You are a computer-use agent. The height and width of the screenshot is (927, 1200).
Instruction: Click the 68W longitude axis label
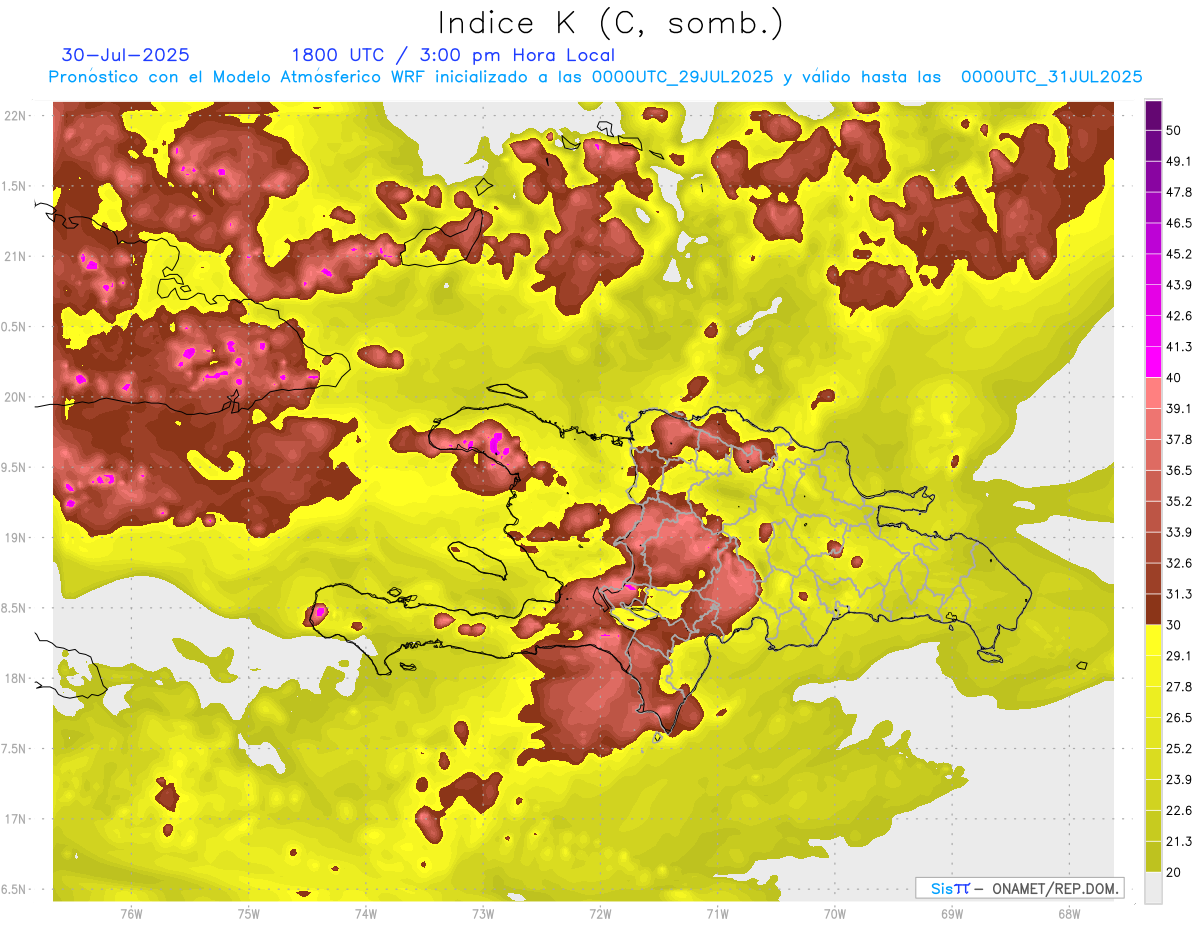[1068, 914]
